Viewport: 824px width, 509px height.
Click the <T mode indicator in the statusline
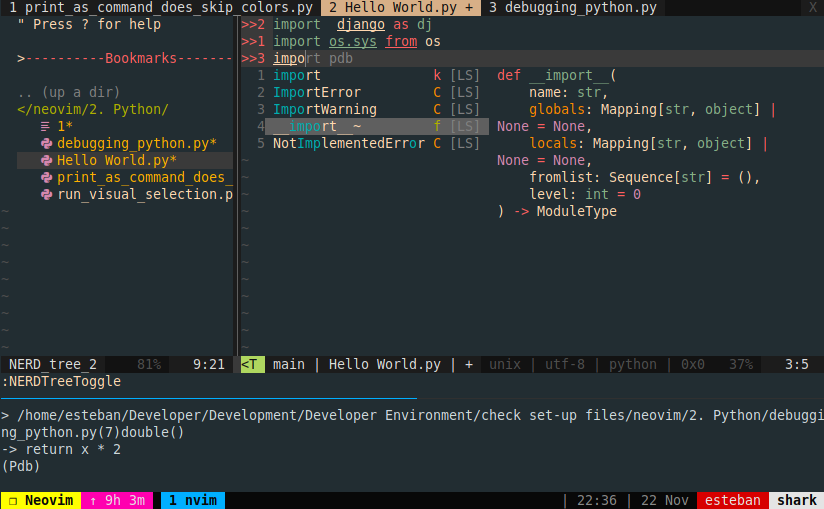(252, 364)
